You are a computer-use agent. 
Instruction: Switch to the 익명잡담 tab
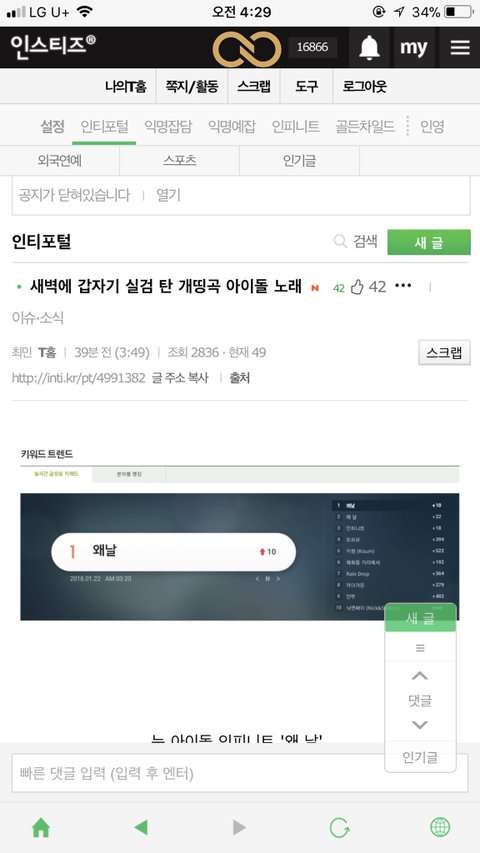(x=168, y=127)
